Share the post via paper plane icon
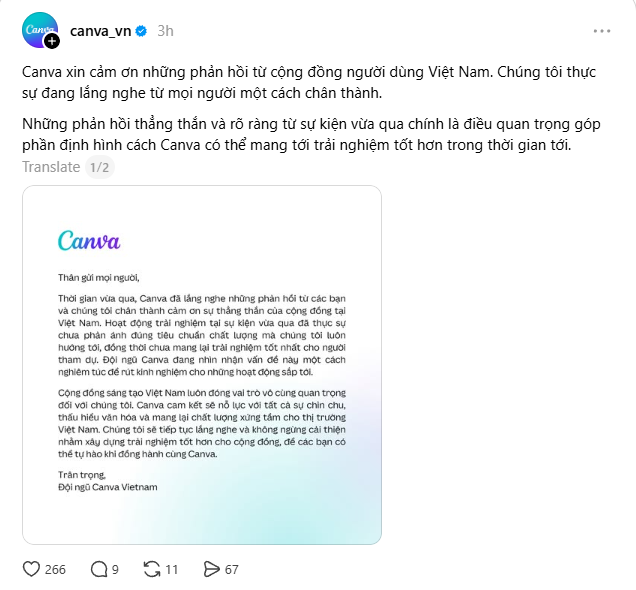 tap(211, 569)
